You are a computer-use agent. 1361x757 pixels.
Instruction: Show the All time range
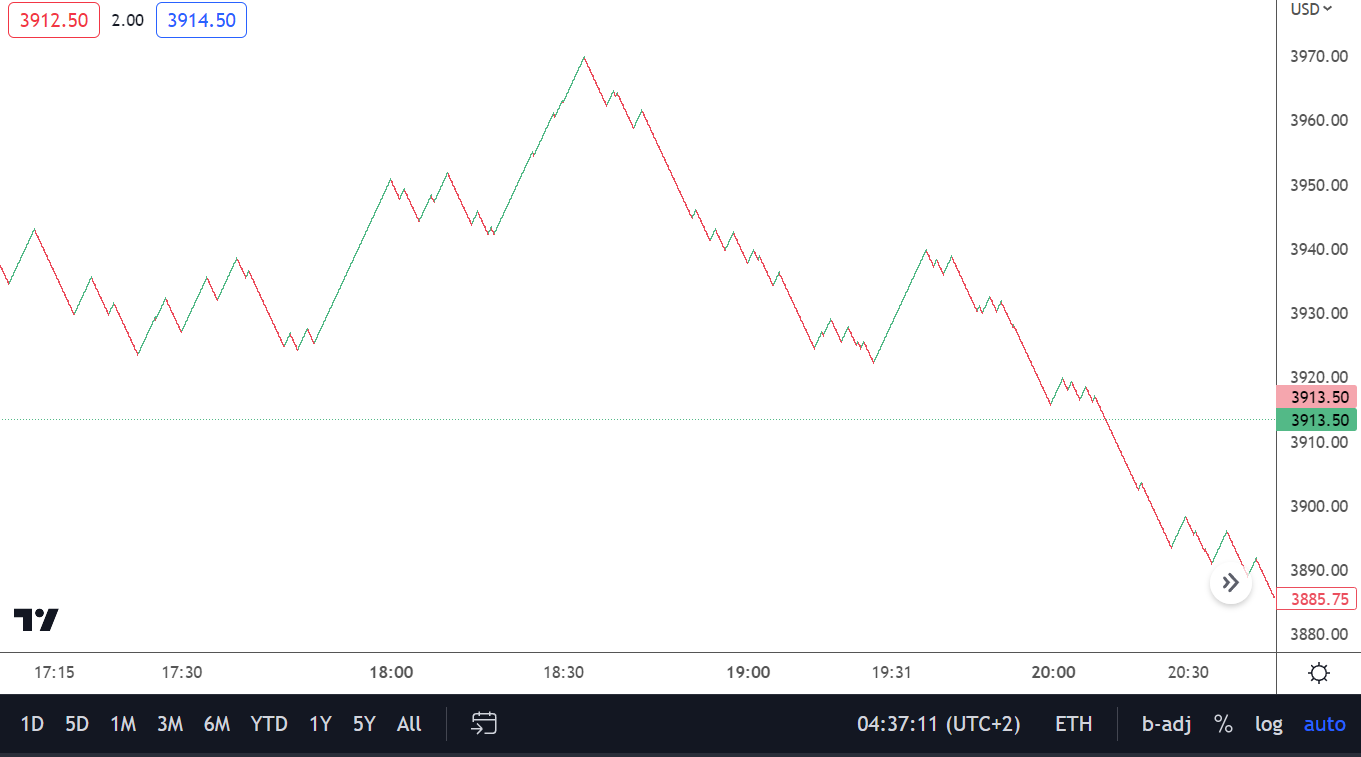click(x=409, y=724)
